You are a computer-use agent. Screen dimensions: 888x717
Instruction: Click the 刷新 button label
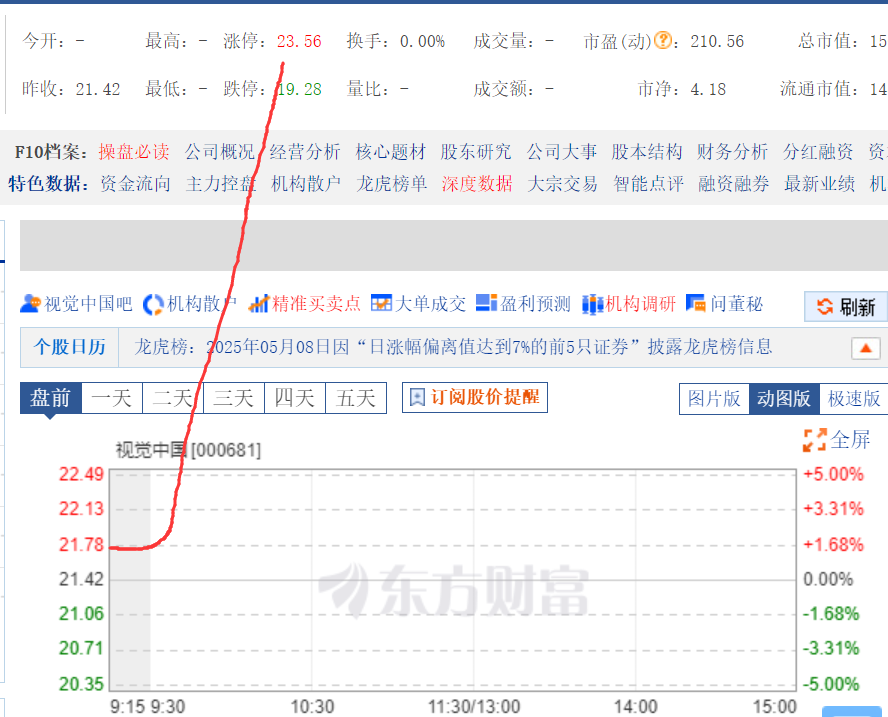(857, 307)
